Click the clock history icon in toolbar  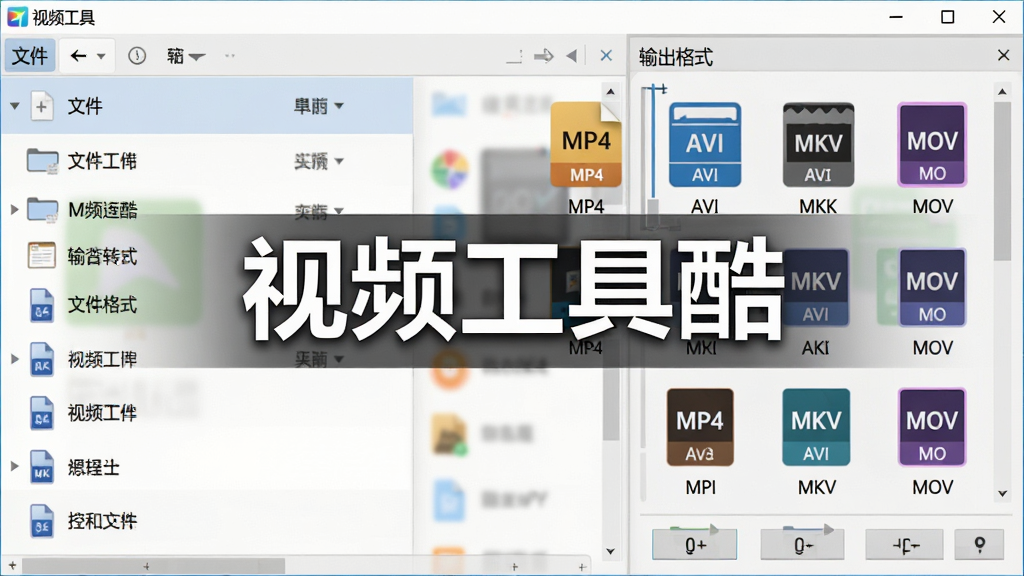click(136, 56)
